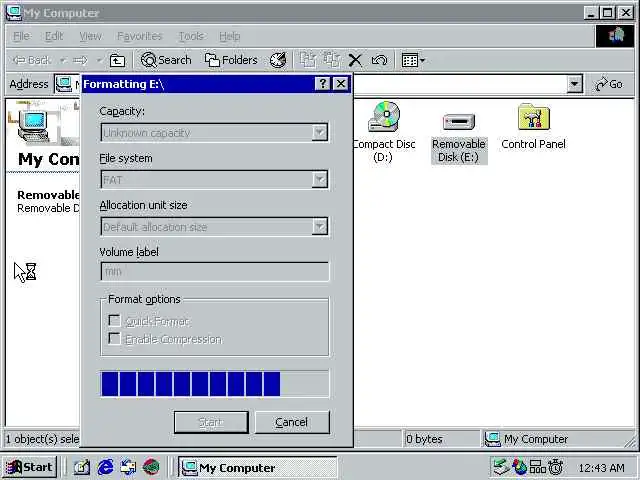Click the Search toolbar button
Image resolution: width=640 pixels, height=480 pixels.
coord(166,60)
